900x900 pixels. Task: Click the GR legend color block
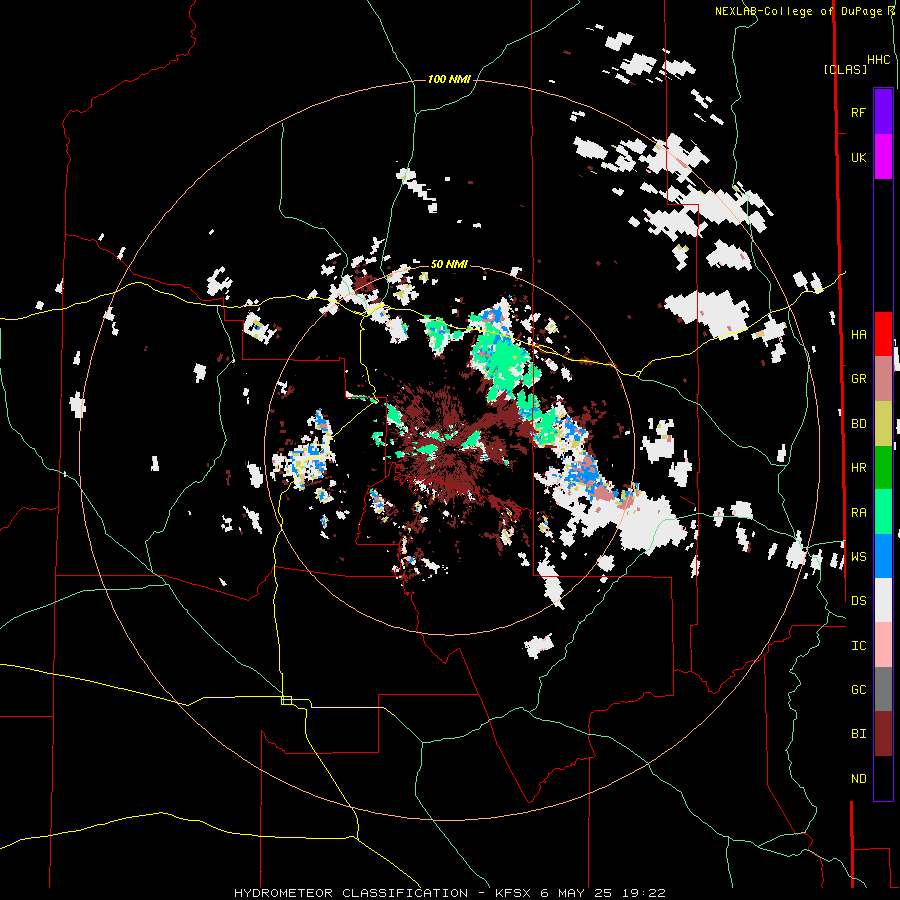coord(883,379)
